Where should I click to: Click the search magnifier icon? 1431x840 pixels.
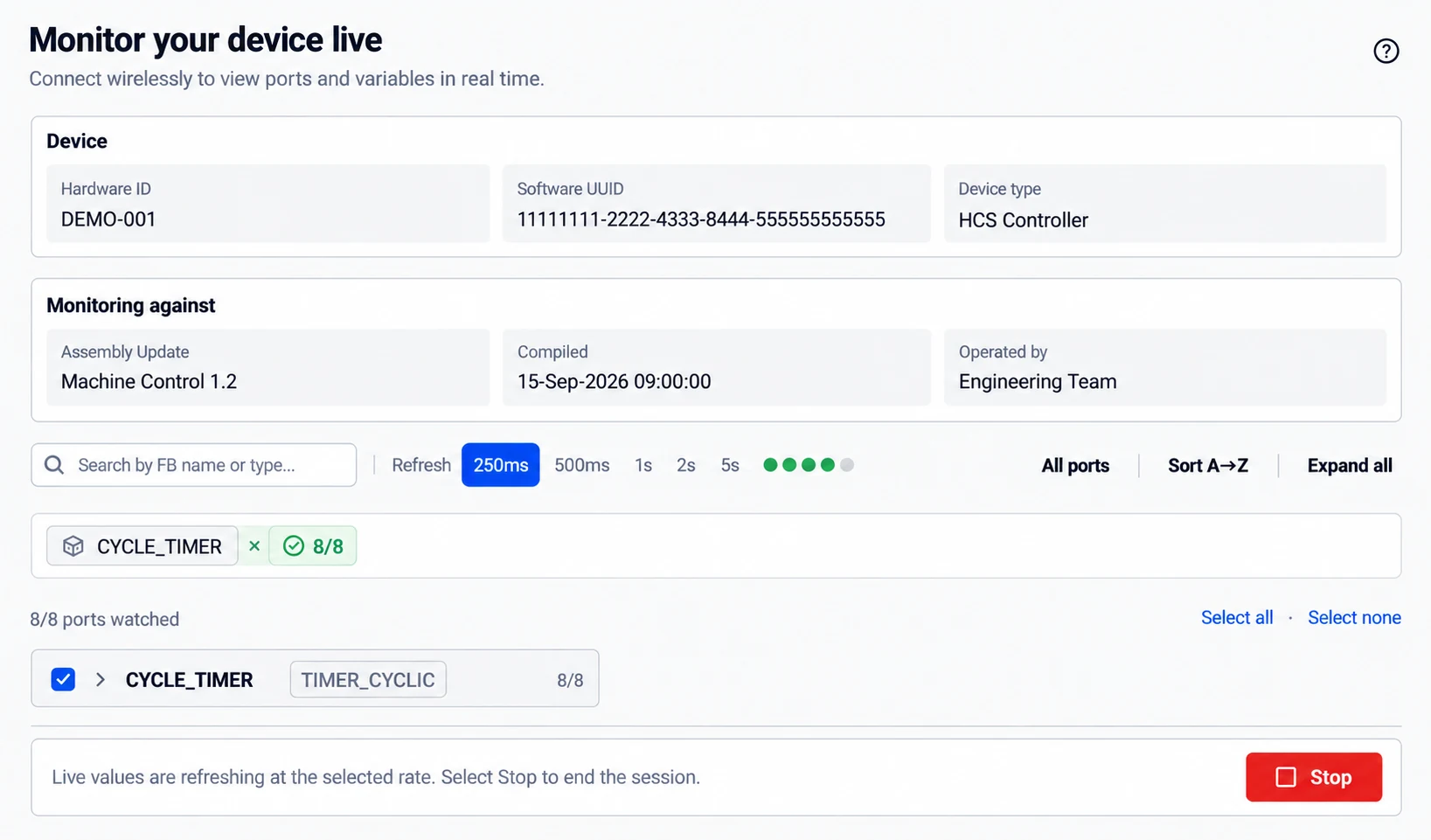tap(54, 465)
